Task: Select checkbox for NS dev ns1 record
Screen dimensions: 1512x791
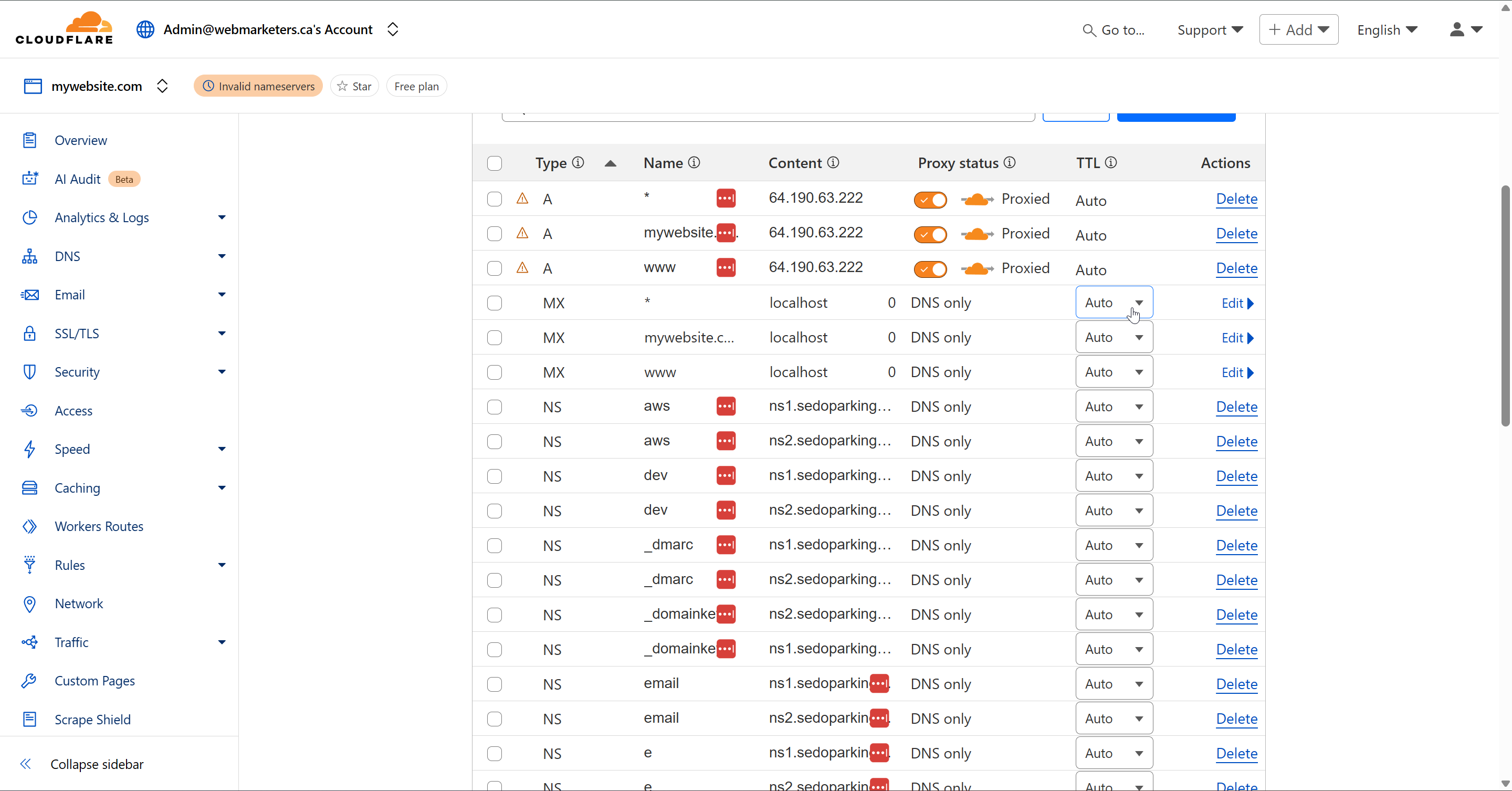Action: [495, 476]
